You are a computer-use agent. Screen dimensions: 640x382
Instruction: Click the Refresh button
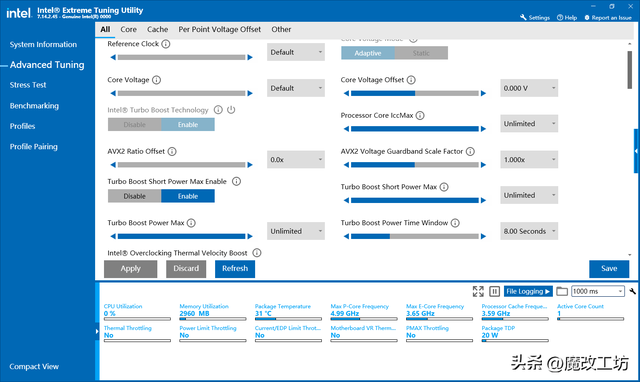[235, 269]
